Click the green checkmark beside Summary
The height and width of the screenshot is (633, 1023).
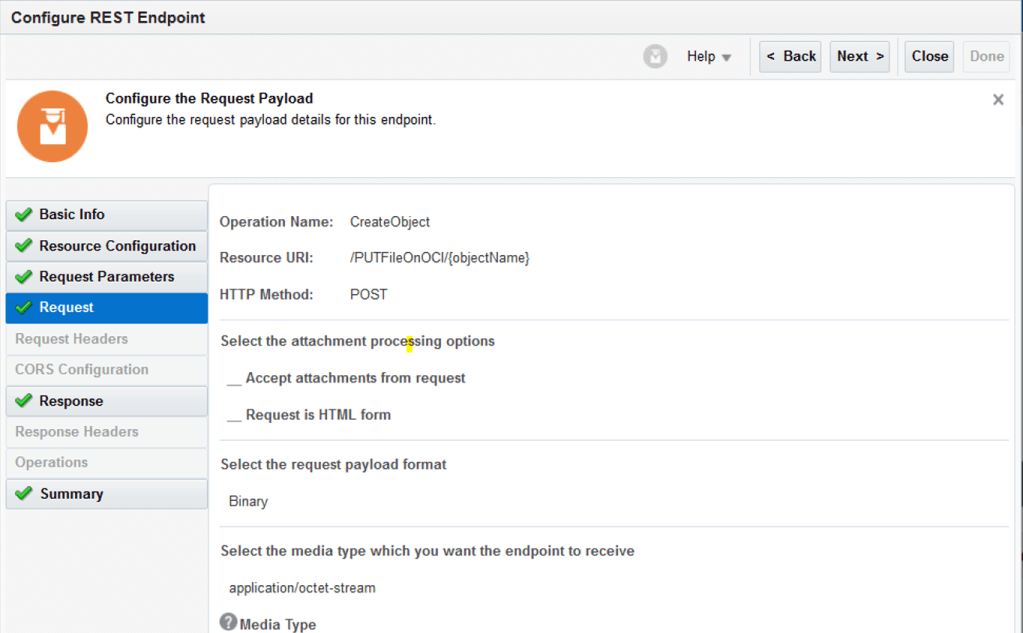24,494
